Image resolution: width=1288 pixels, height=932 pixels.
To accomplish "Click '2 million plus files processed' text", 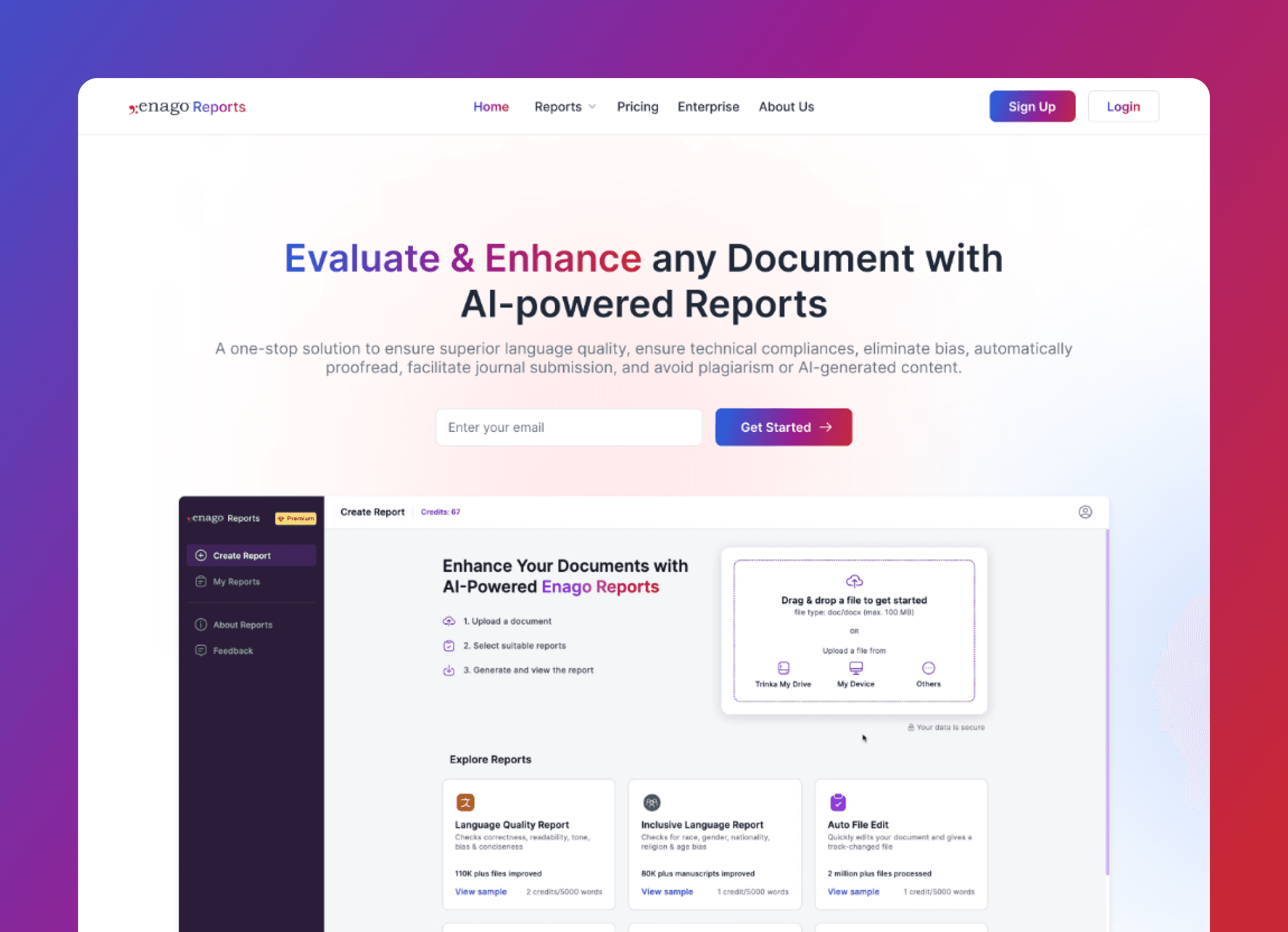I will tap(879, 873).
